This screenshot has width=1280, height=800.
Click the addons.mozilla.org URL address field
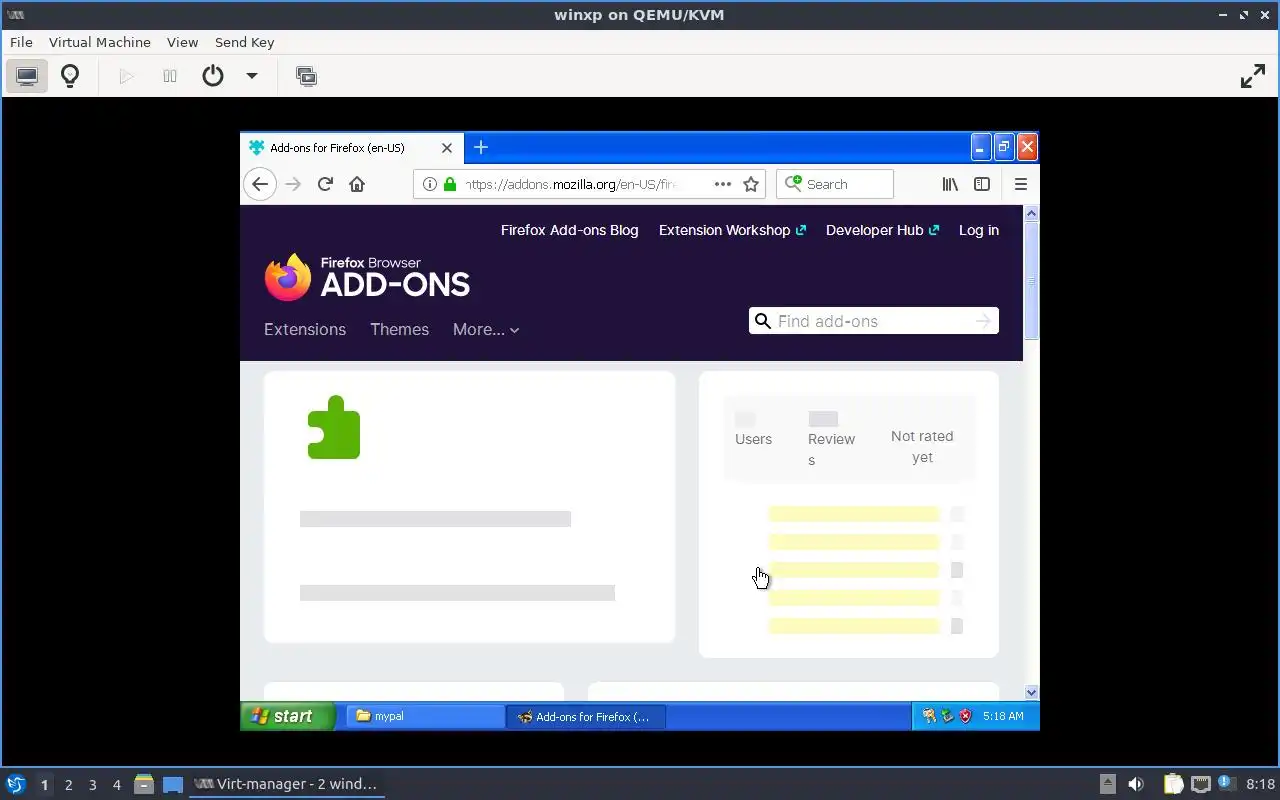pyautogui.click(x=571, y=184)
